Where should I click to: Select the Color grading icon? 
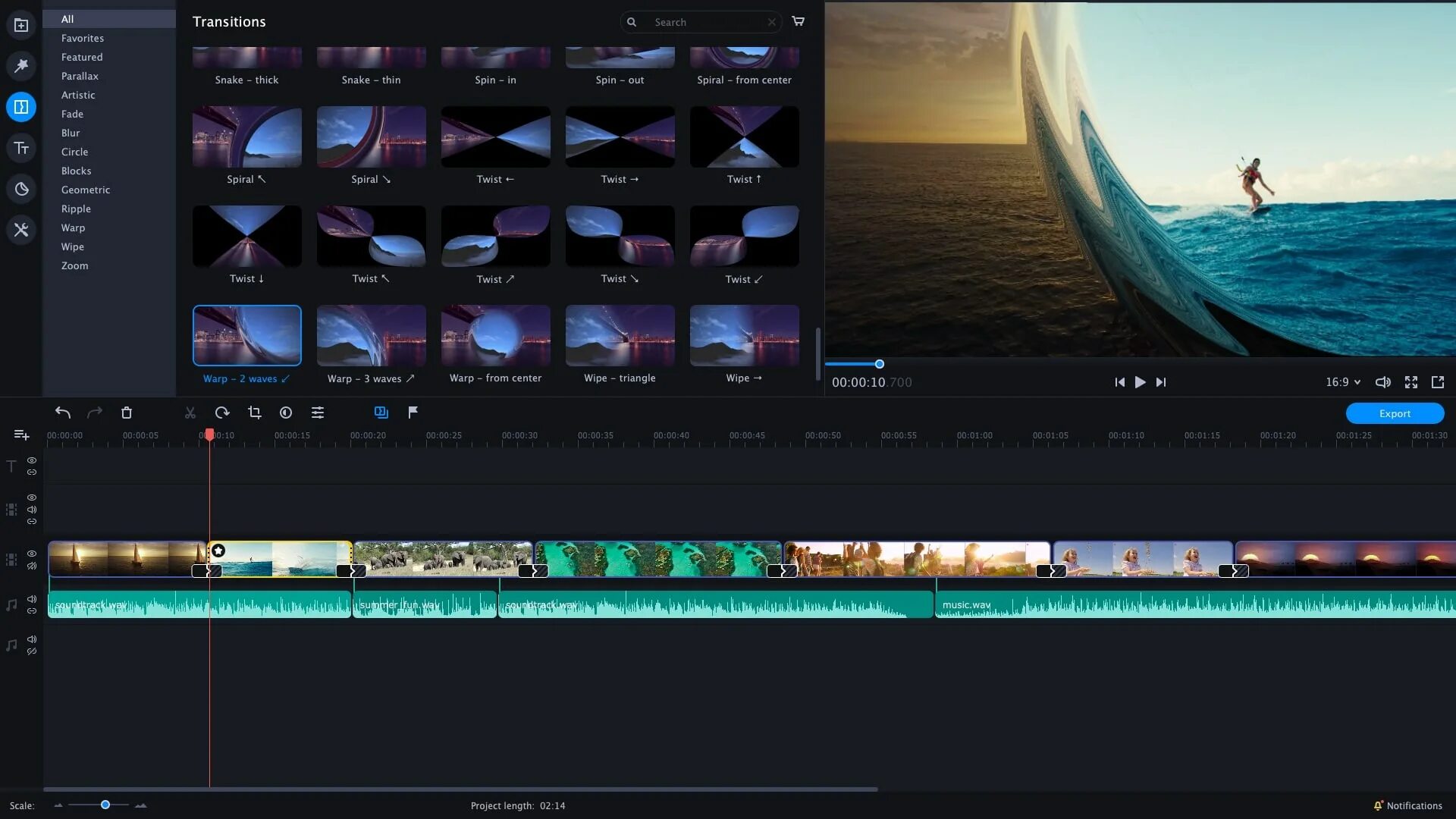tap(21, 189)
